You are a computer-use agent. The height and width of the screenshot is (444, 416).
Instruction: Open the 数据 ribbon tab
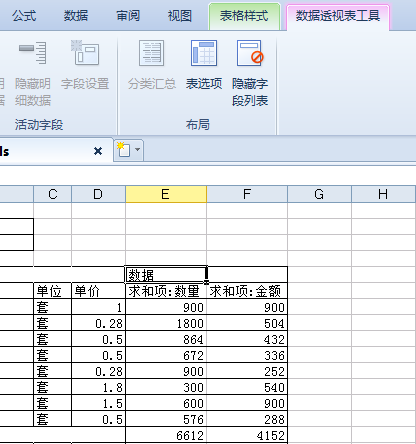tap(76, 16)
